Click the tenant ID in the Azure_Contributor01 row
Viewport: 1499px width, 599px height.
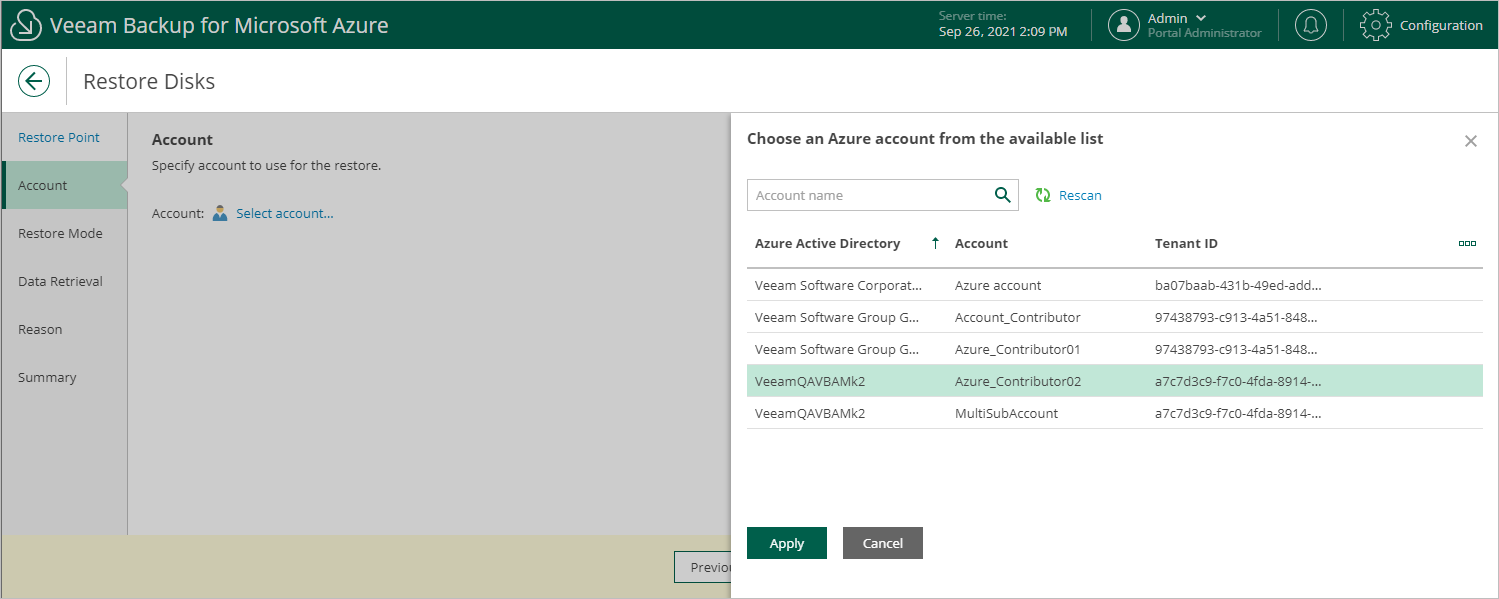tap(1236, 349)
